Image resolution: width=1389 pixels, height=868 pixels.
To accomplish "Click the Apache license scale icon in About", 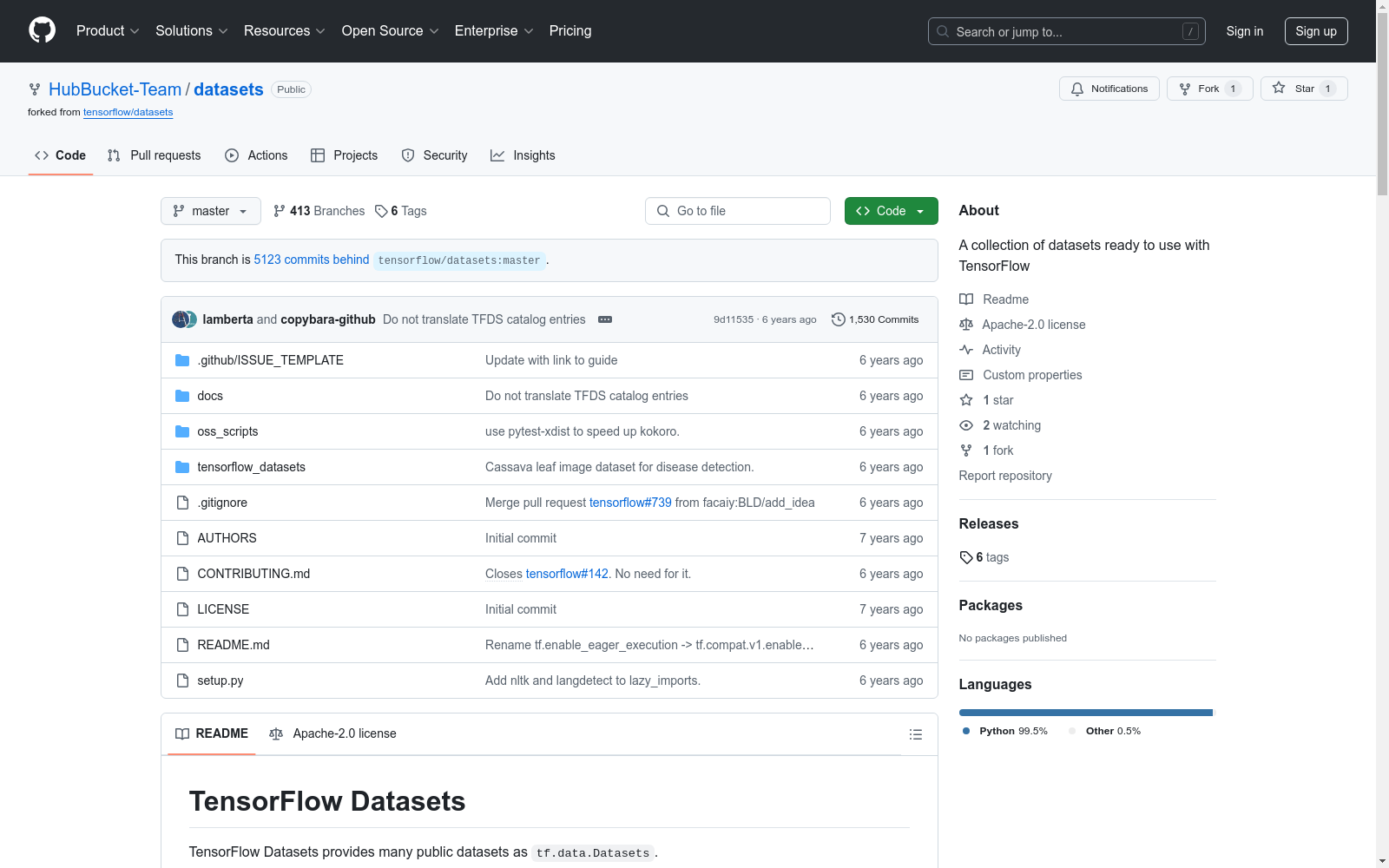I will click(966, 325).
